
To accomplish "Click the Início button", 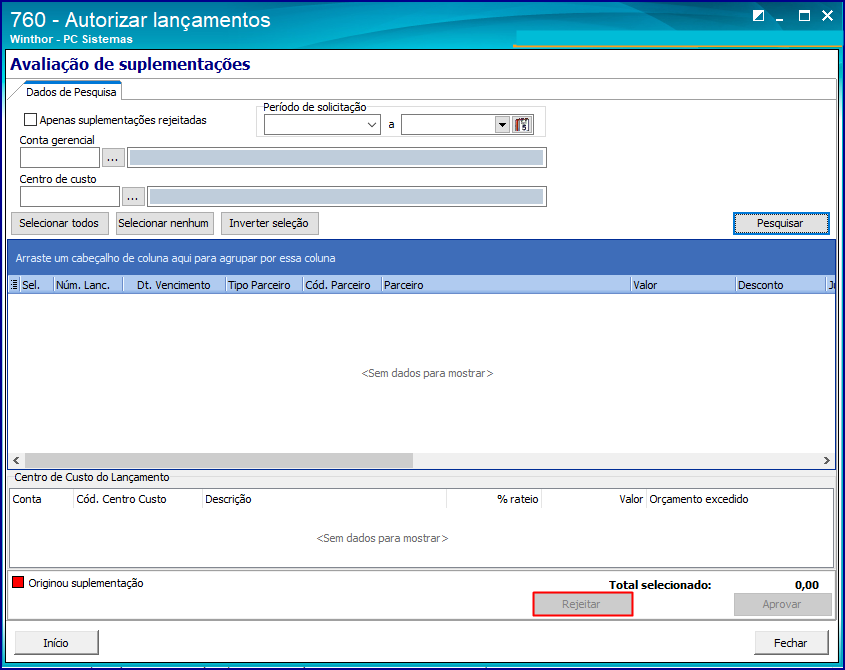I will [57, 643].
